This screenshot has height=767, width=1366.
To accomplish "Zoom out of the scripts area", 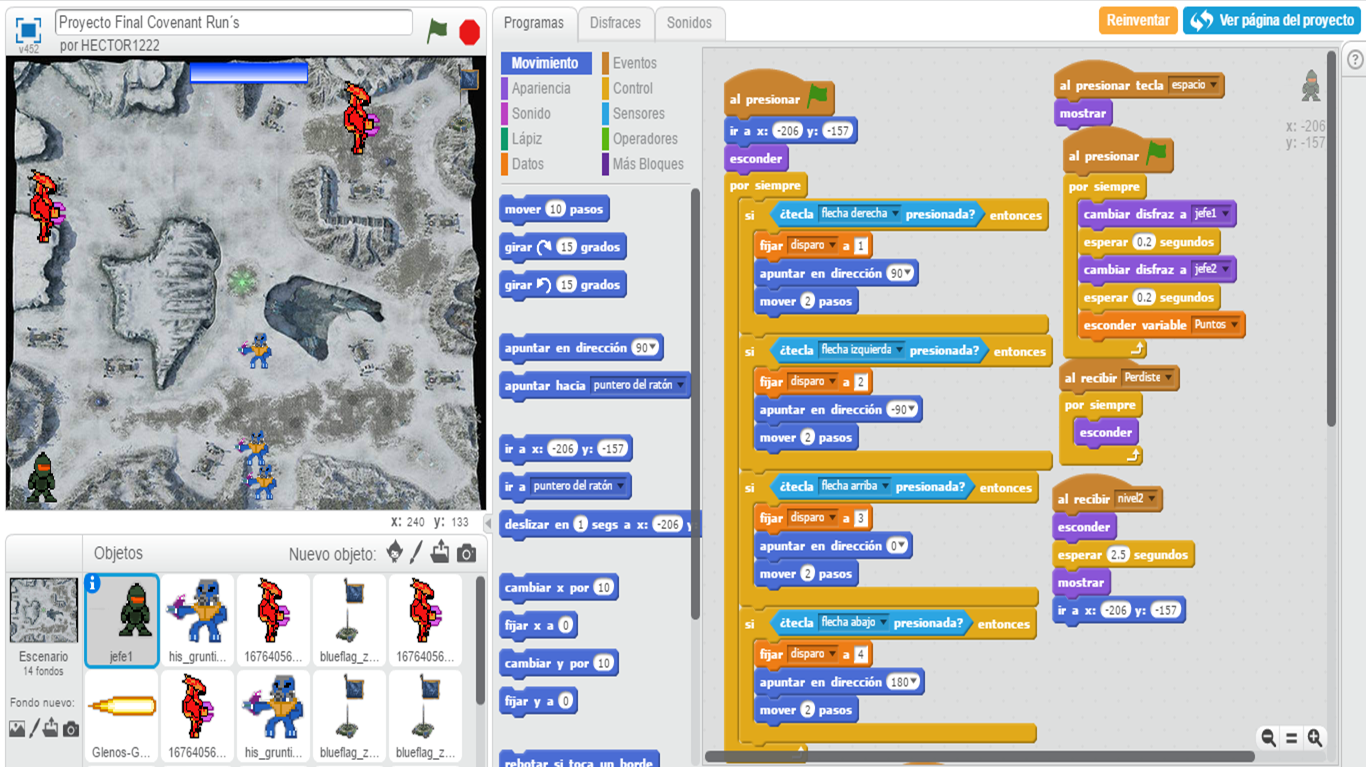I will (1268, 738).
